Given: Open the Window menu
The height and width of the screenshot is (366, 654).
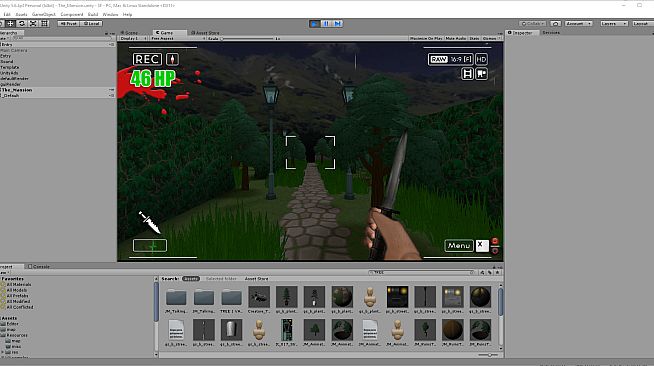Looking at the screenshot, I should click(x=111, y=15).
